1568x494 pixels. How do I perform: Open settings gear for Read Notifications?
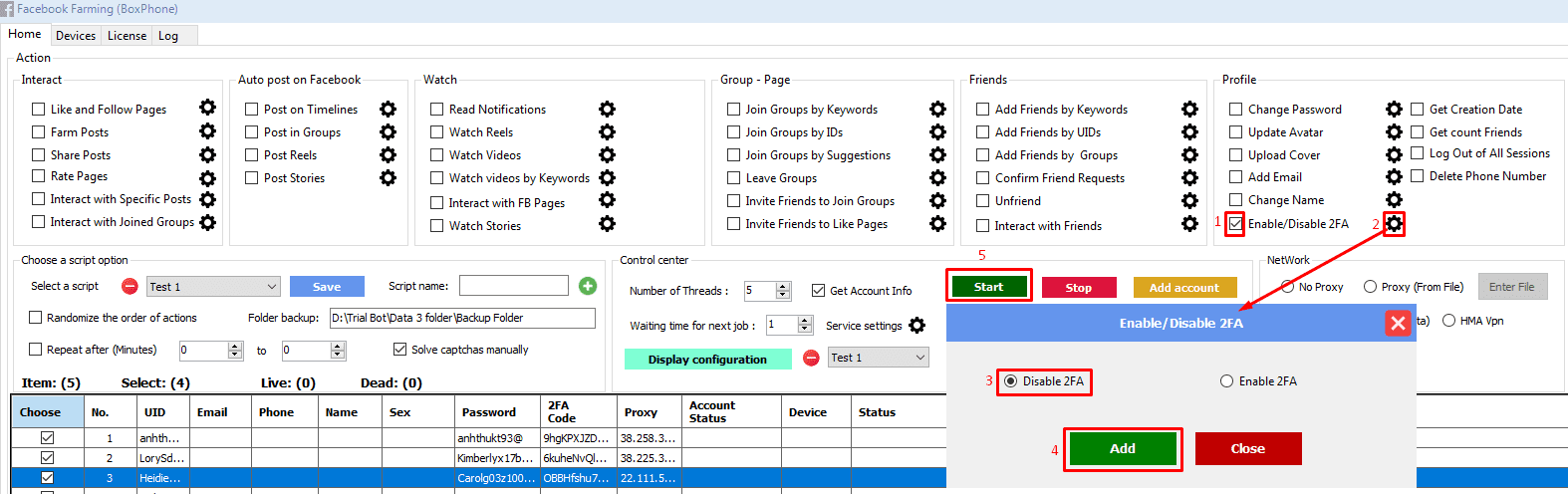point(607,109)
